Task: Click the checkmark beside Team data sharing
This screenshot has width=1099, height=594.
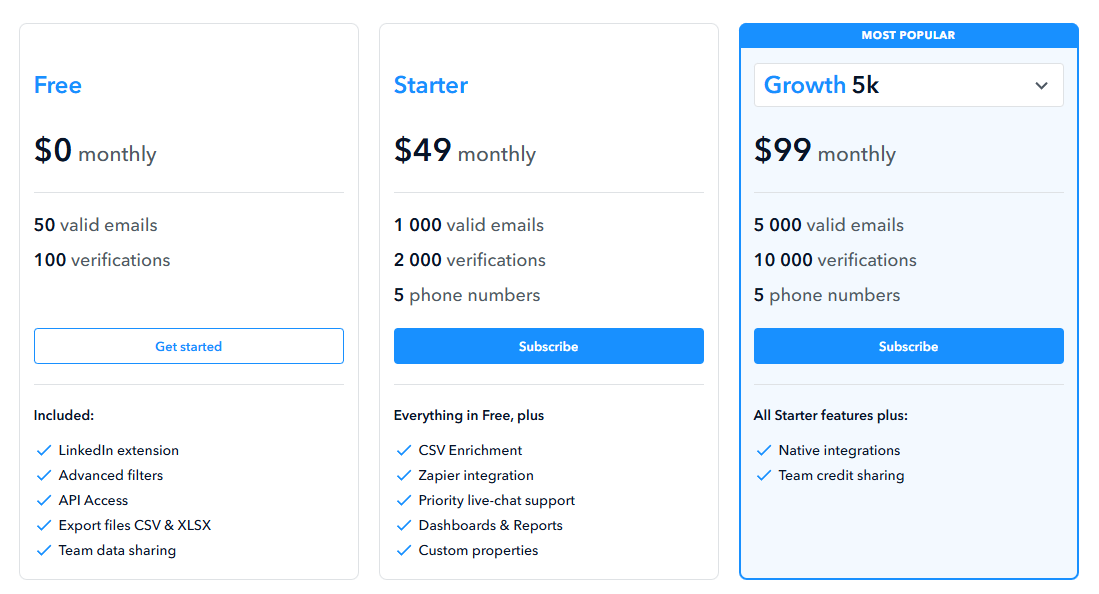Action: click(44, 550)
